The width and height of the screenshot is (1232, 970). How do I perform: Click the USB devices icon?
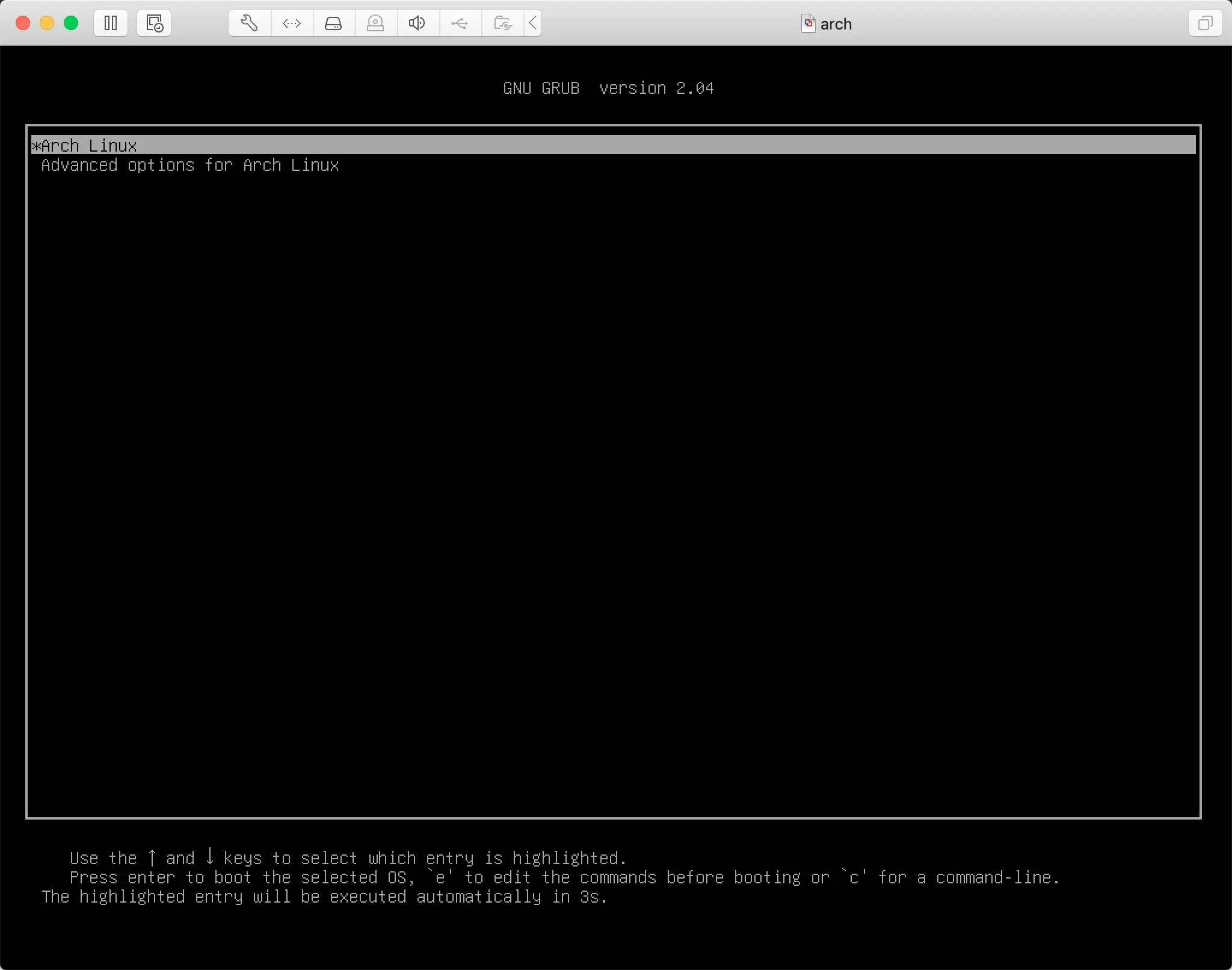tap(460, 23)
